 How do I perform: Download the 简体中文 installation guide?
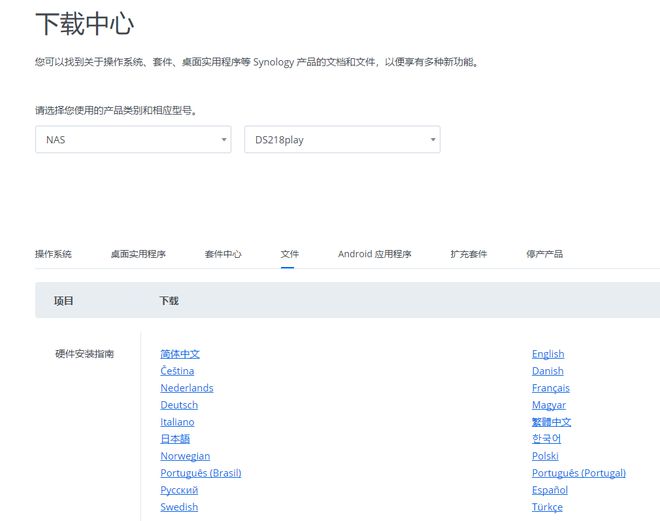tap(180, 354)
